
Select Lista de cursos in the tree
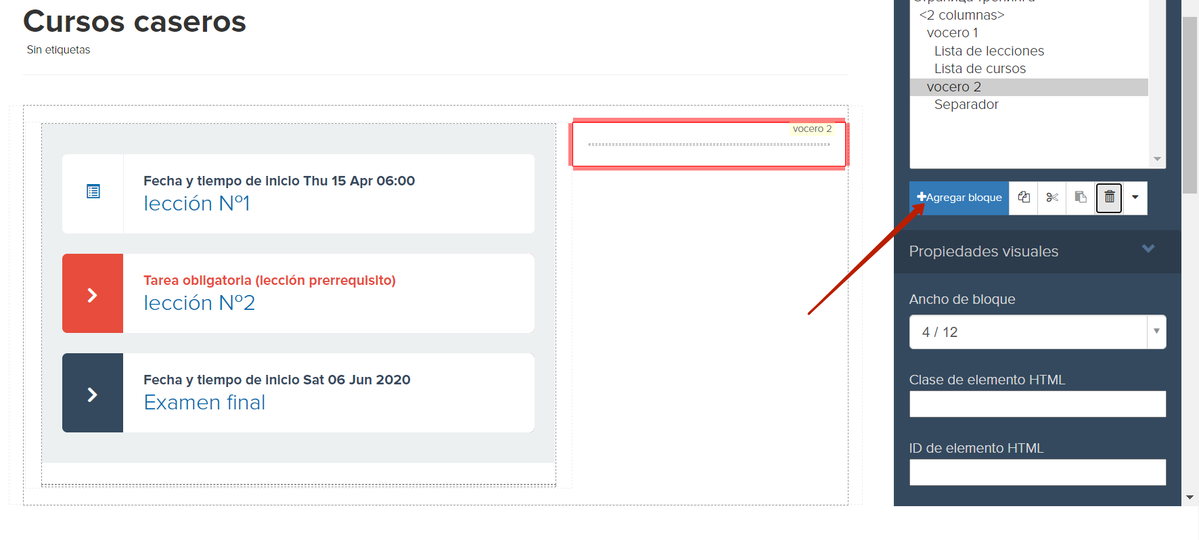pyautogui.click(x=980, y=68)
